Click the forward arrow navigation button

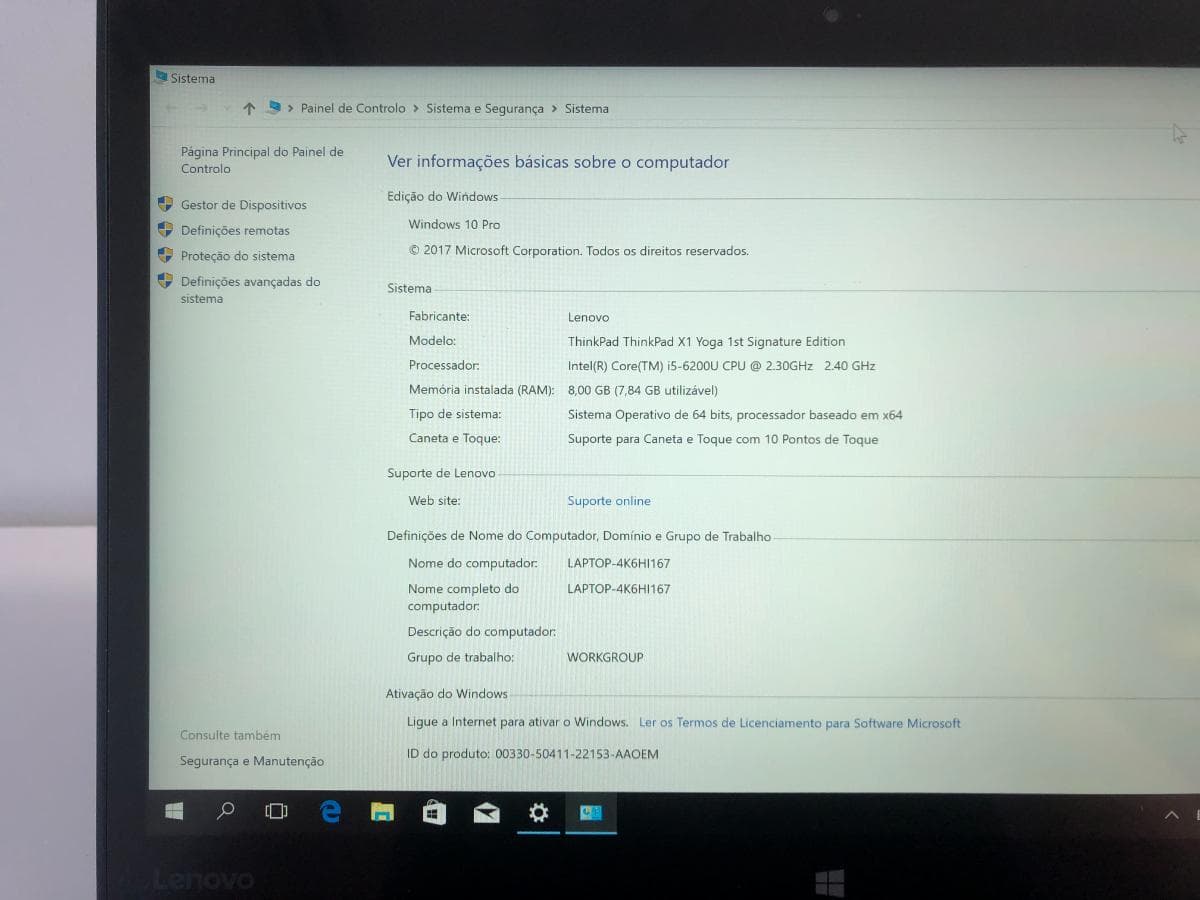[201, 108]
